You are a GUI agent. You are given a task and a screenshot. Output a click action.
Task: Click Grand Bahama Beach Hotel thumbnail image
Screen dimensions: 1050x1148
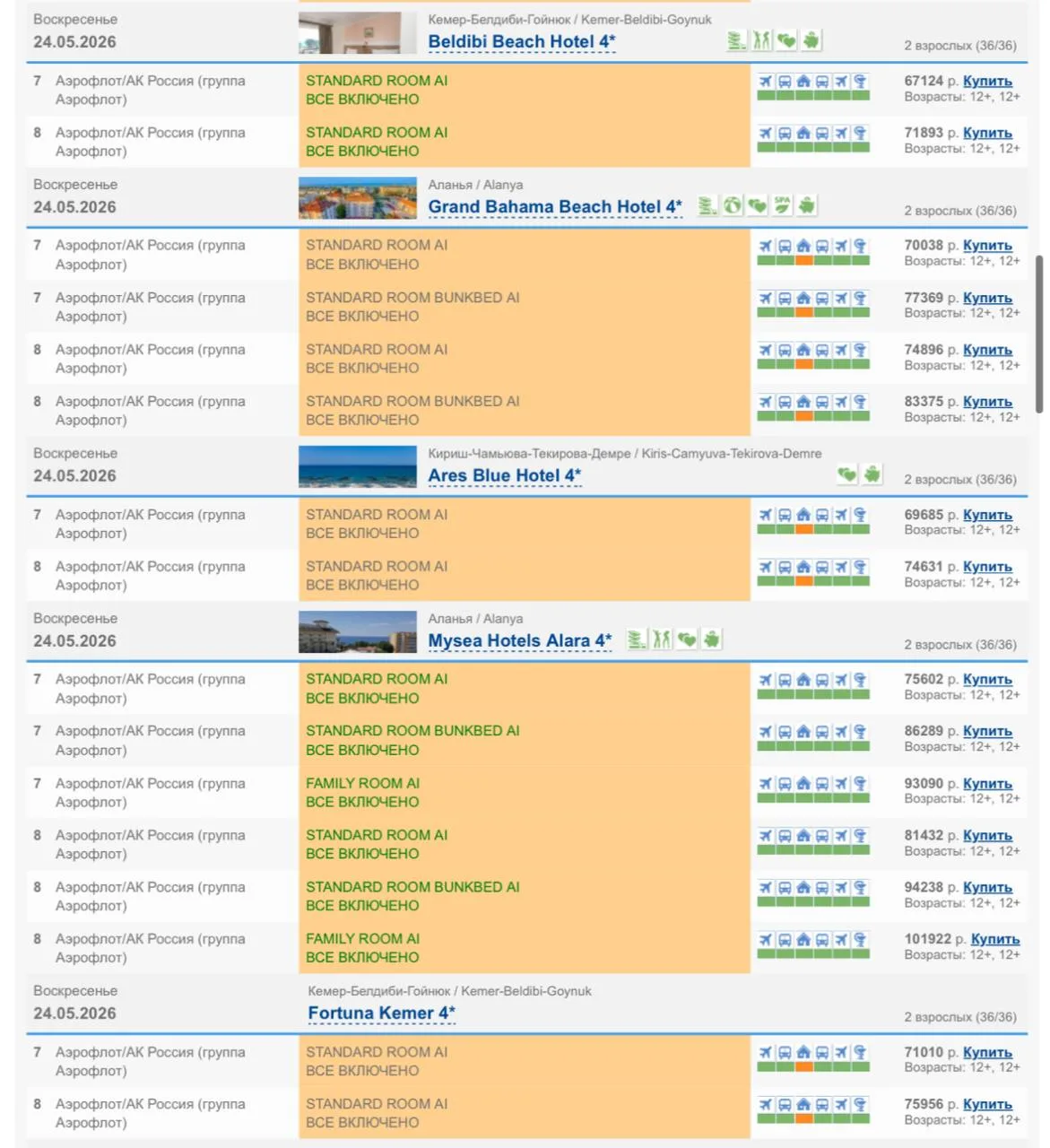(358, 198)
